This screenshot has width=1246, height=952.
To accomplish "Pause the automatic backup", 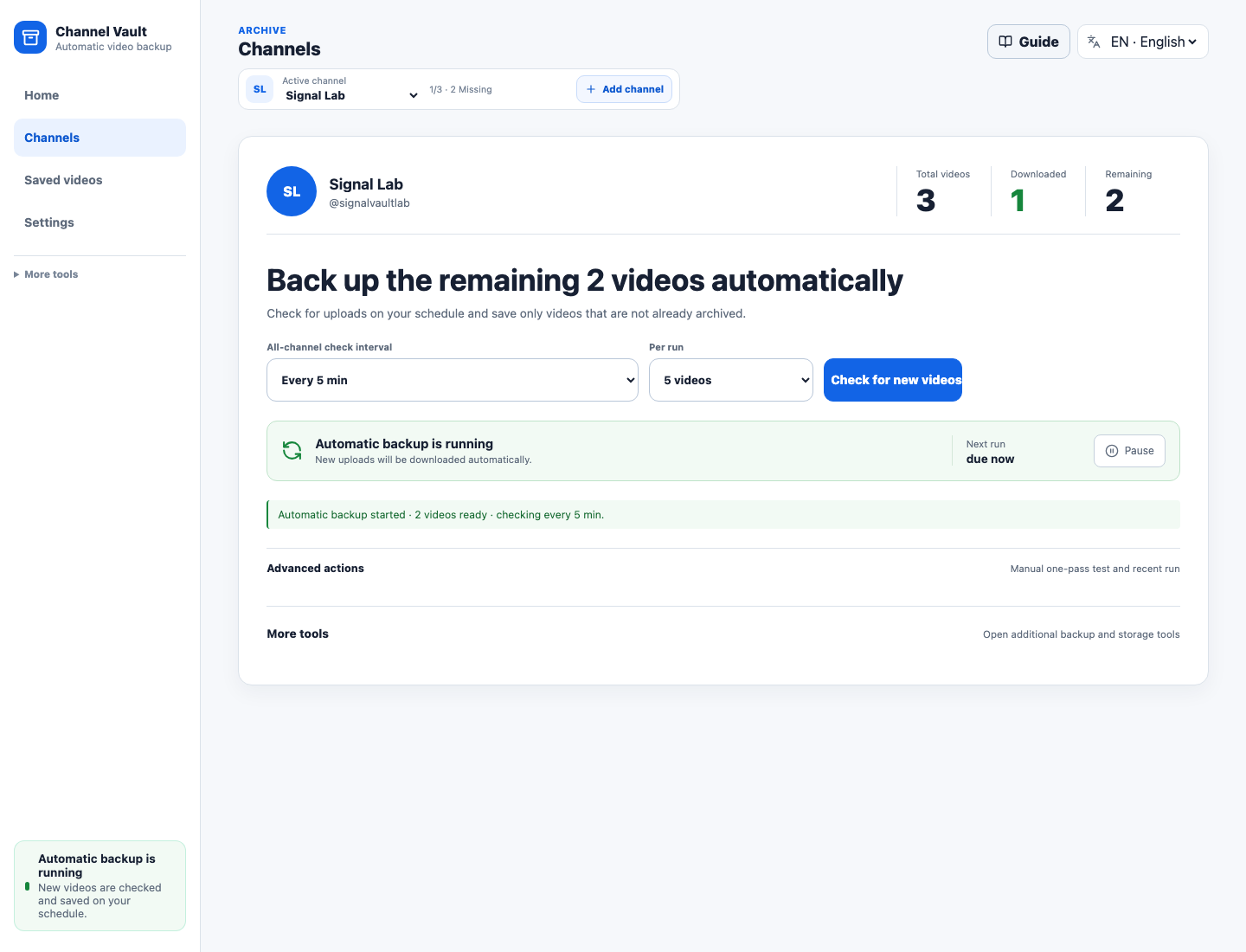I will [1129, 451].
